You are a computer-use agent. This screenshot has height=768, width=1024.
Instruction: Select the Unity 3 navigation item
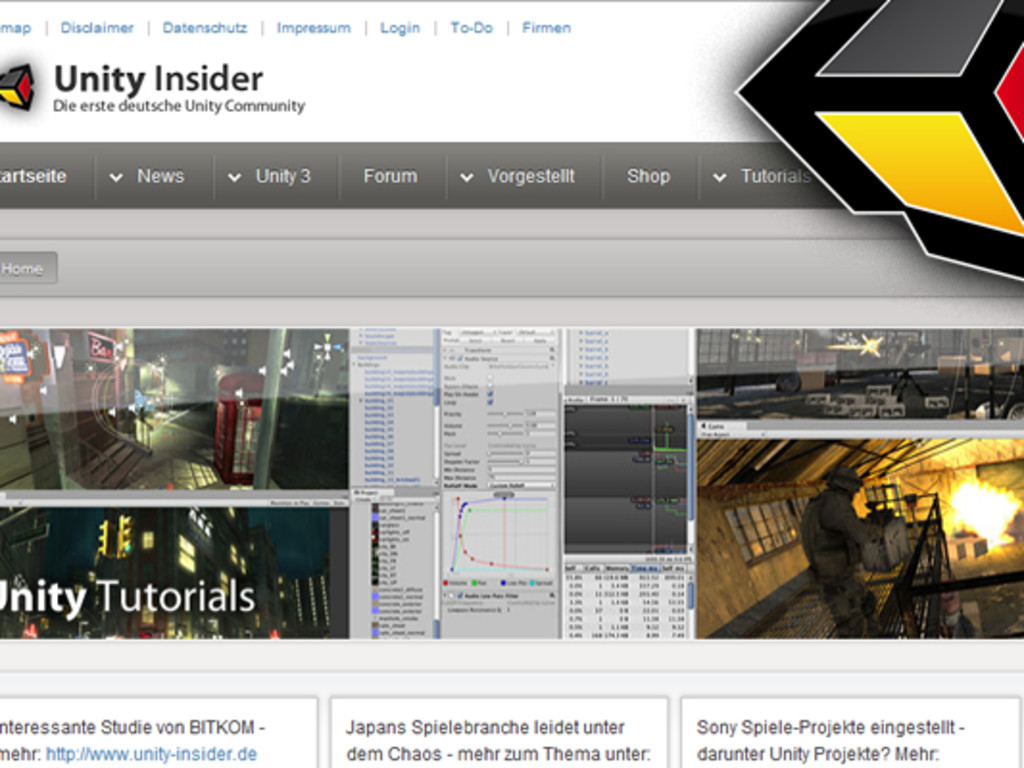tap(283, 176)
